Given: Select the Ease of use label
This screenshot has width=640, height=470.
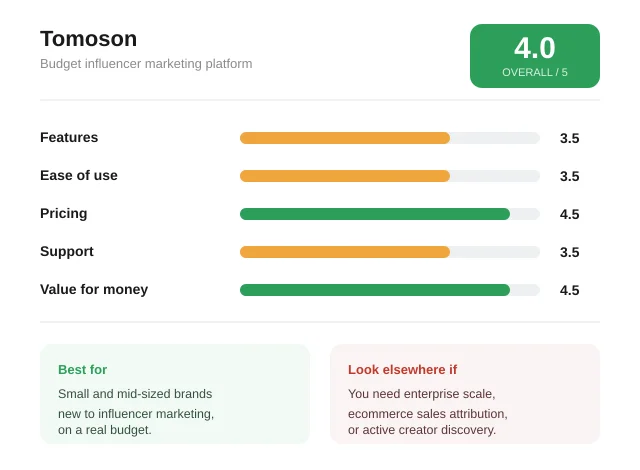Looking at the screenshot, I should 79,175.
